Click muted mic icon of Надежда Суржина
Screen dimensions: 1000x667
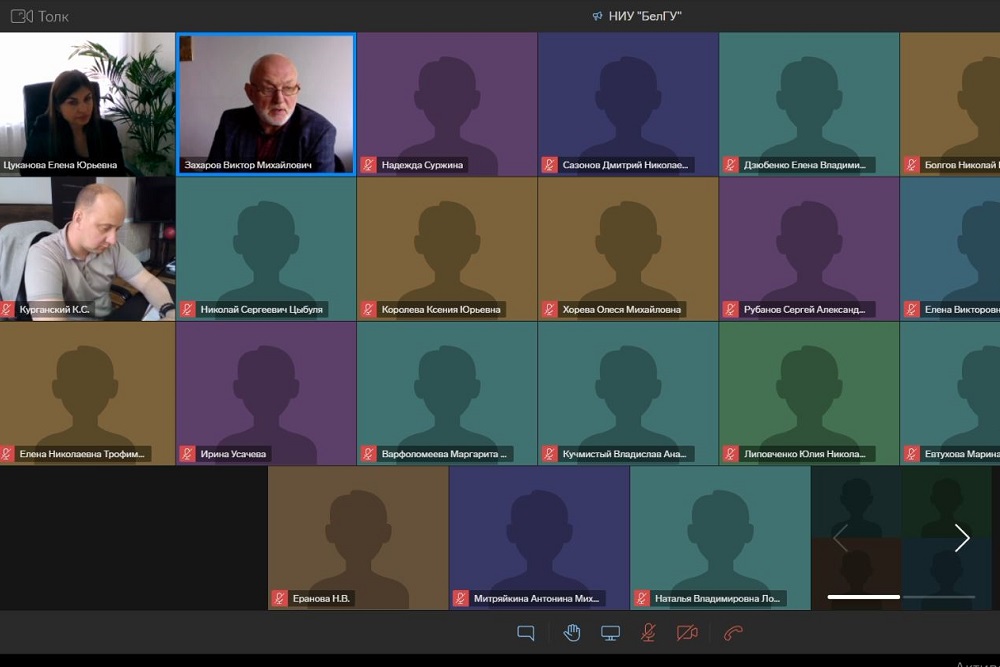368,165
